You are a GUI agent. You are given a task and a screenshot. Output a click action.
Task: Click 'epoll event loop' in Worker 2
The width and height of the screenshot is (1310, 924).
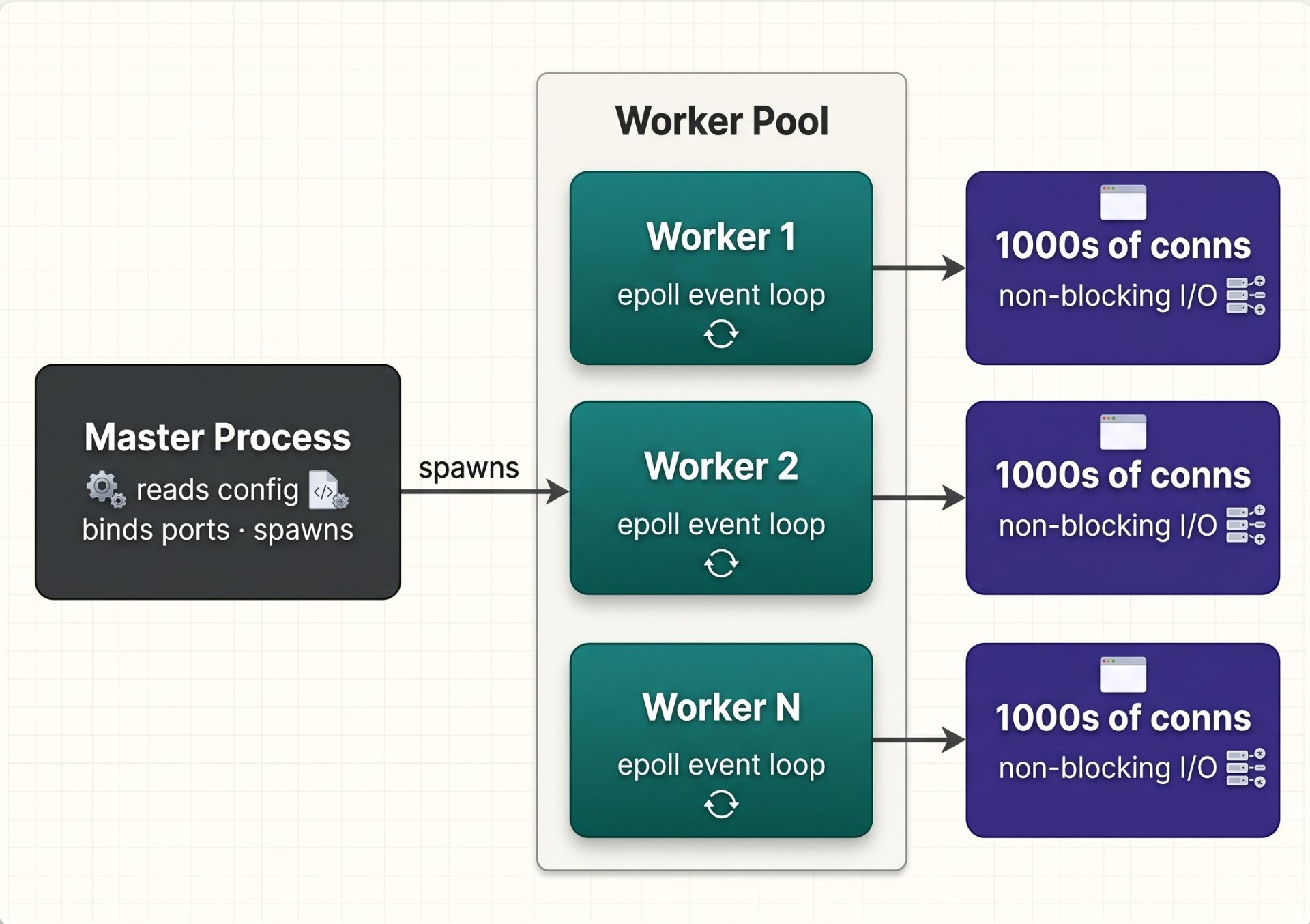pos(721,525)
